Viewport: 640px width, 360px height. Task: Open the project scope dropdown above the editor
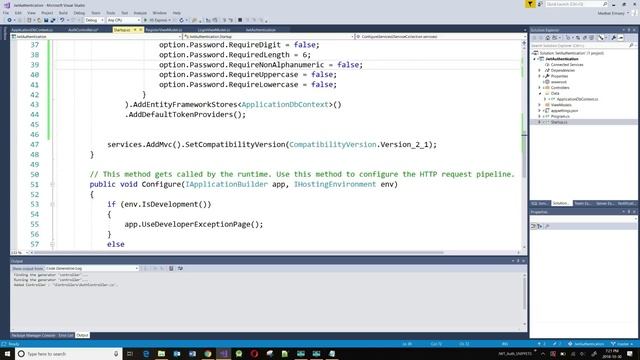coord(96,37)
